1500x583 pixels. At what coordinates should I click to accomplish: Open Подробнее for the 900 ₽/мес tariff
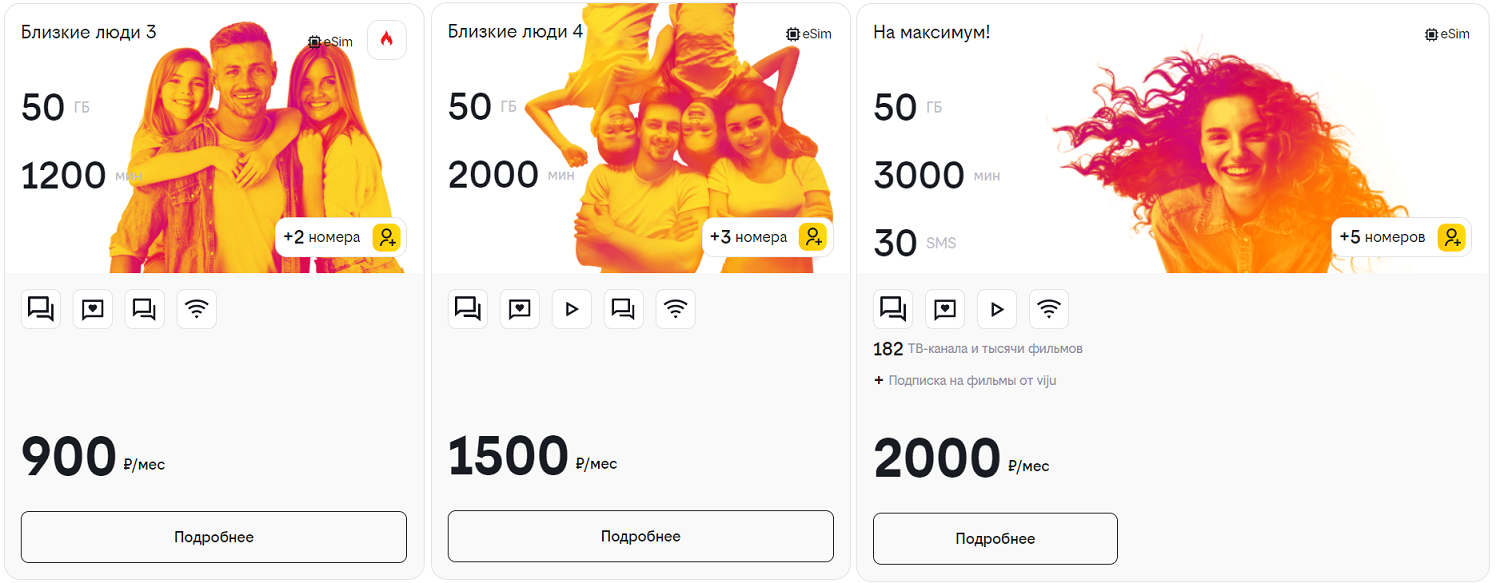[214, 537]
